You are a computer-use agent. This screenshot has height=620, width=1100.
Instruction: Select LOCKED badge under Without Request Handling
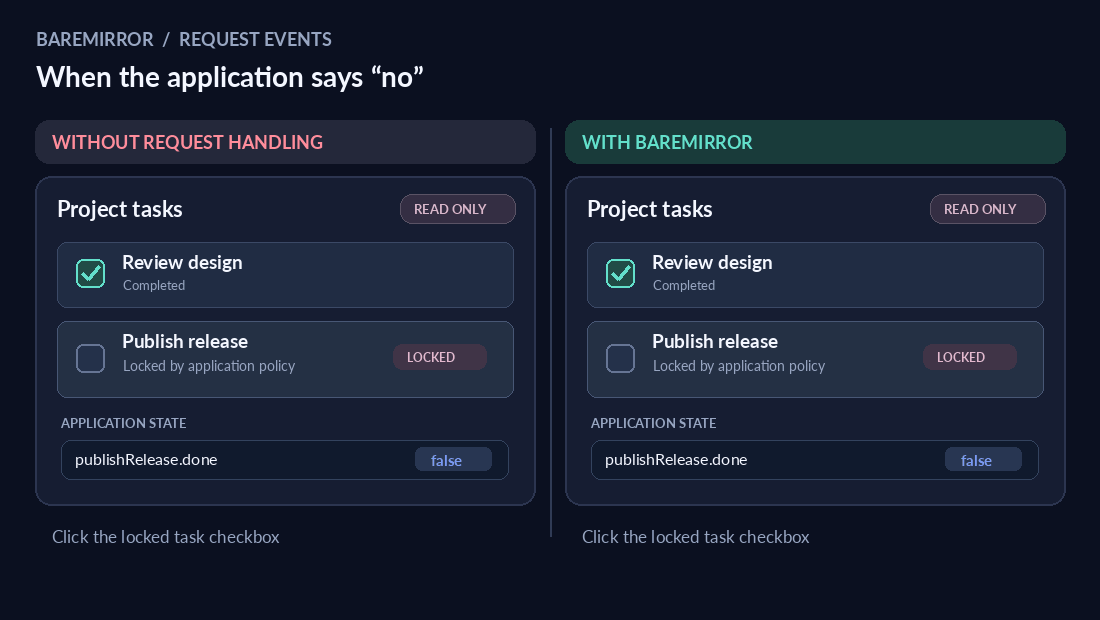440,357
